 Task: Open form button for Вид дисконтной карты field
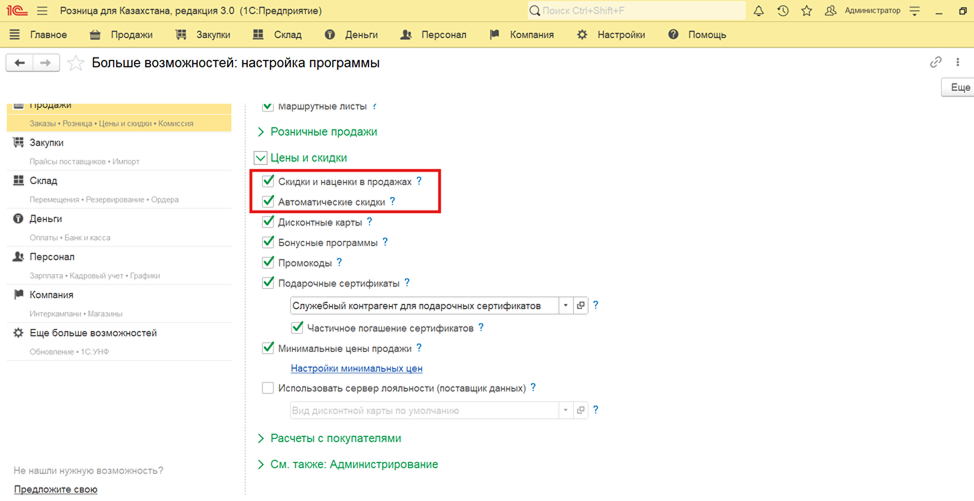(x=581, y=410)
